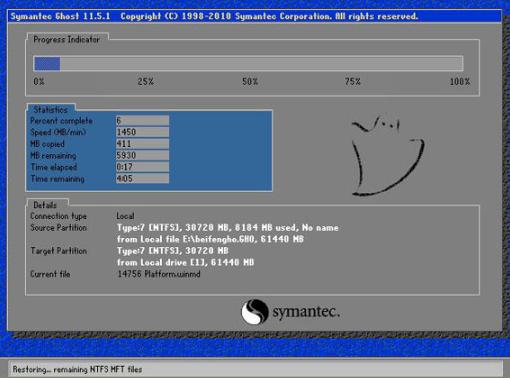Image resolution: width=510 pixels, height=378 pixels.
Task: Click the Local drive [1] line
Action: coord(186,262)
